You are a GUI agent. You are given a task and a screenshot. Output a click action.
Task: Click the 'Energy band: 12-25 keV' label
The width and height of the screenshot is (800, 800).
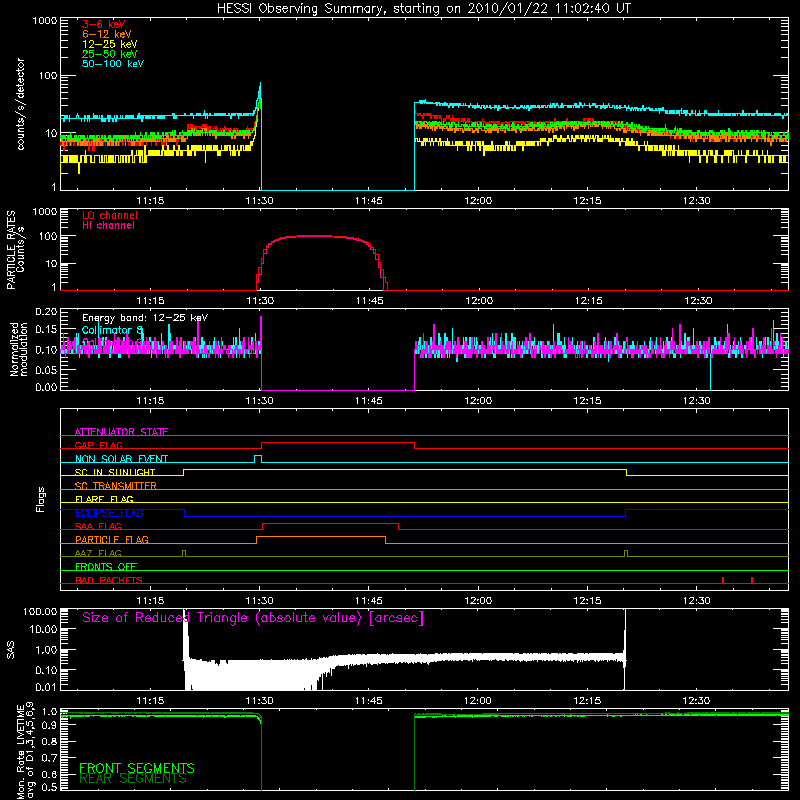145,318
